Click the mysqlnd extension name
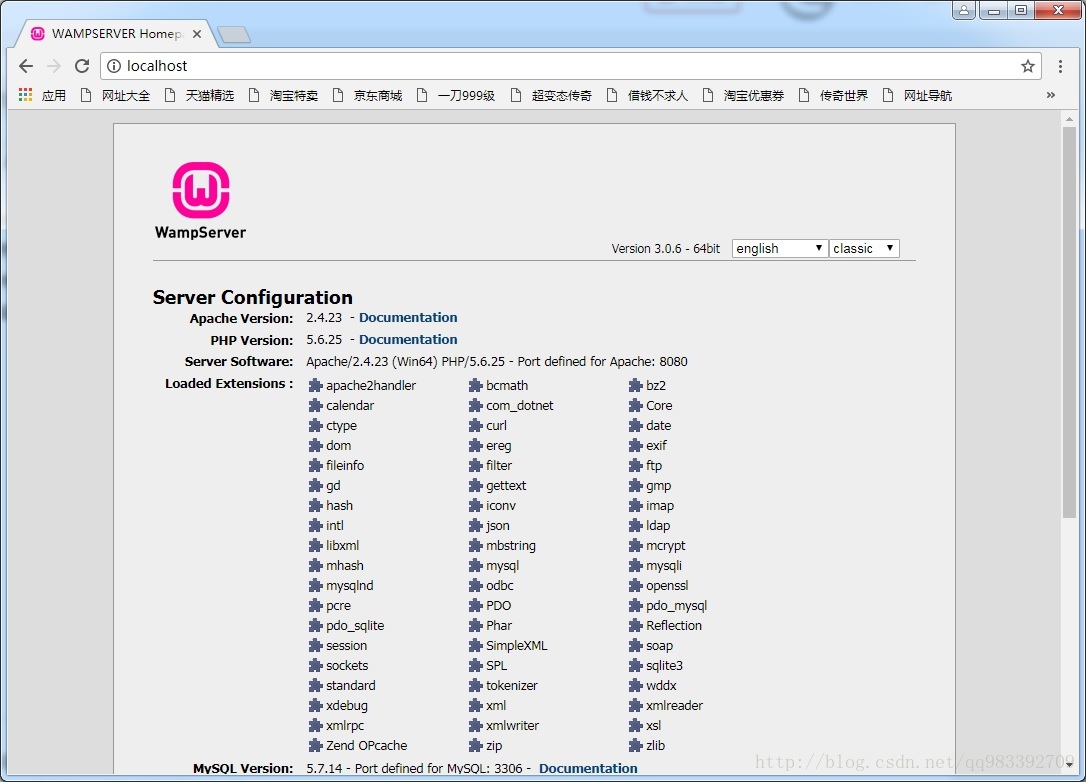 point(350,585)
